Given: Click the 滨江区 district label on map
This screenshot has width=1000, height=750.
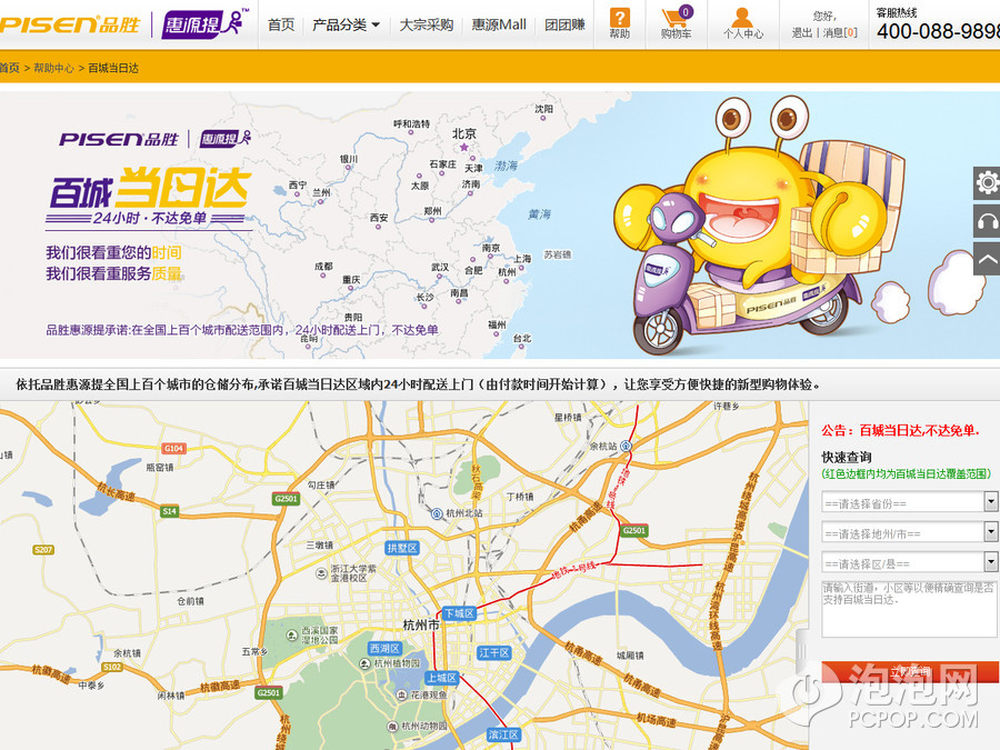Looking at the screenshot, I should coord(503,734).
